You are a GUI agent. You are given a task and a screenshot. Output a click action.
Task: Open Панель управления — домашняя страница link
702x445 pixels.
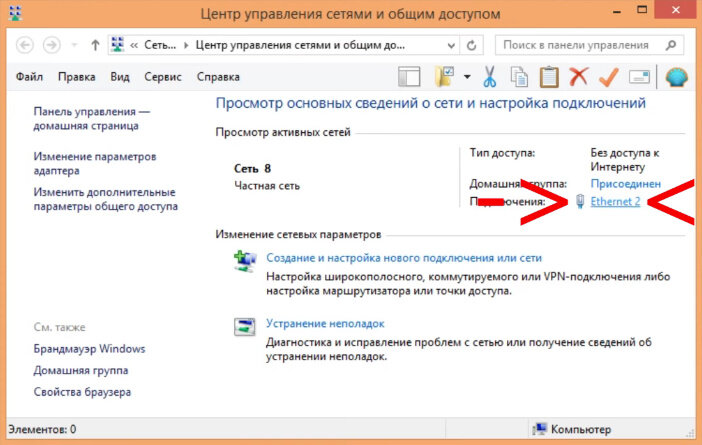[x=92, y=119]
